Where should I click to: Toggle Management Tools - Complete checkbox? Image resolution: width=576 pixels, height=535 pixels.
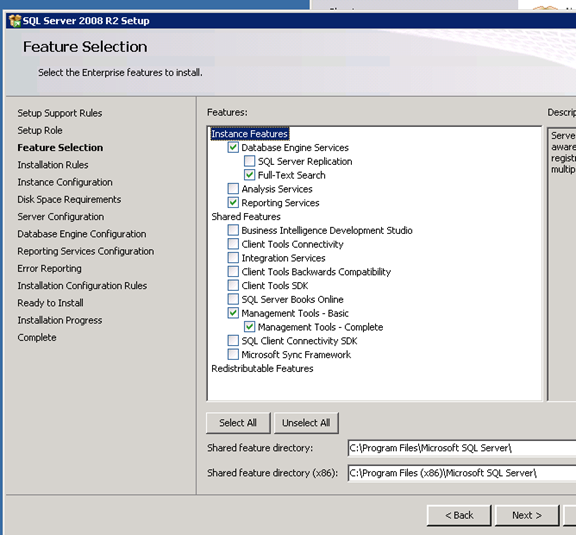249,327
